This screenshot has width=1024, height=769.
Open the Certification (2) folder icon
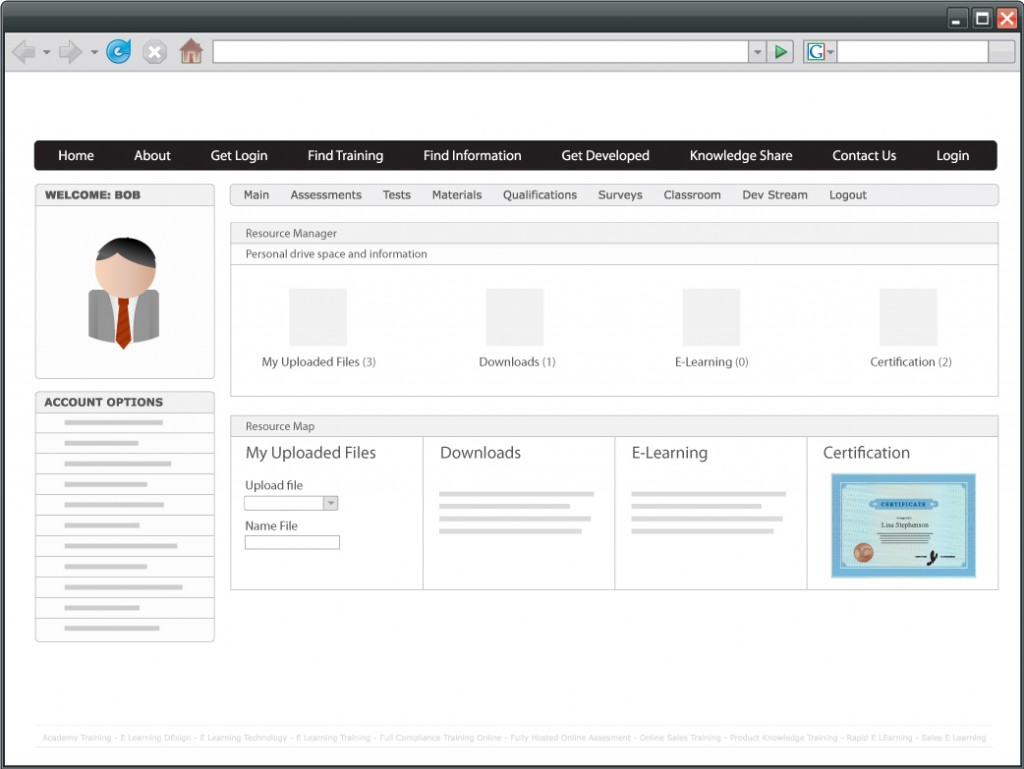(908, 317)
